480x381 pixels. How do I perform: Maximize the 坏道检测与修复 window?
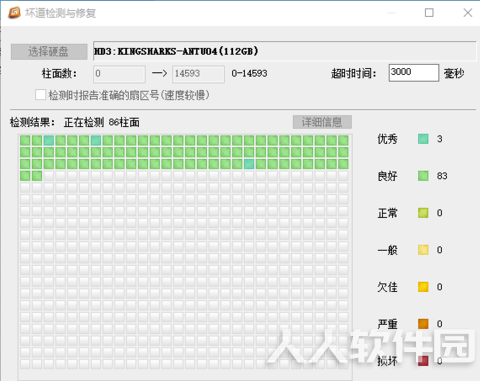click(x=429, y=13)
